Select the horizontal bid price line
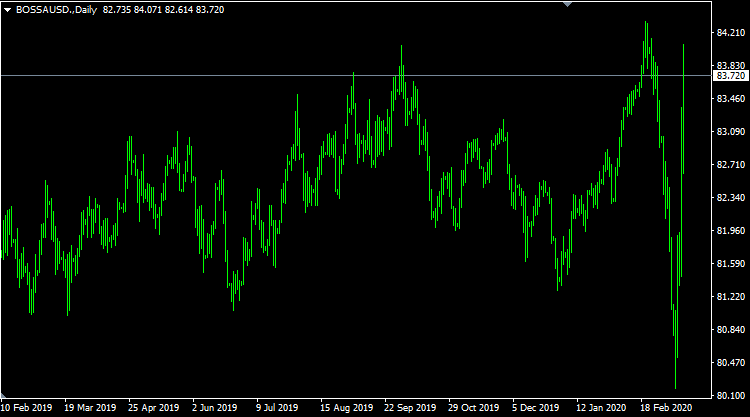This screenshot has width=750, height=417. 356,76
